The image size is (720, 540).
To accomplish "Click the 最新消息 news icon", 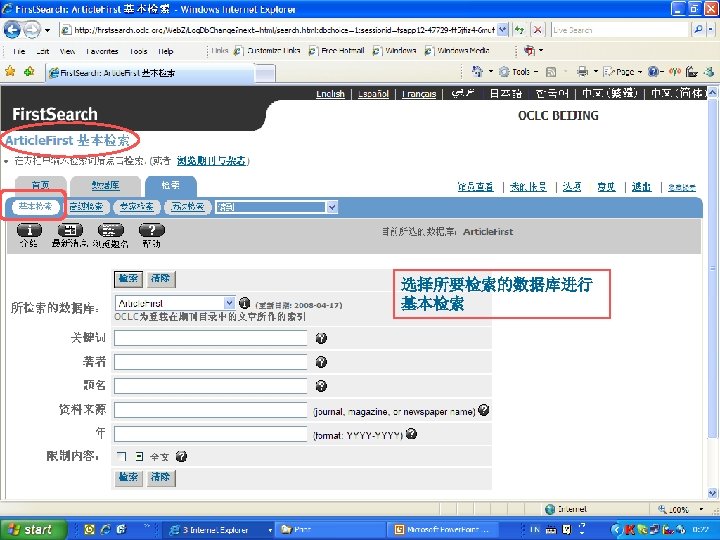I will coord(70,230).
